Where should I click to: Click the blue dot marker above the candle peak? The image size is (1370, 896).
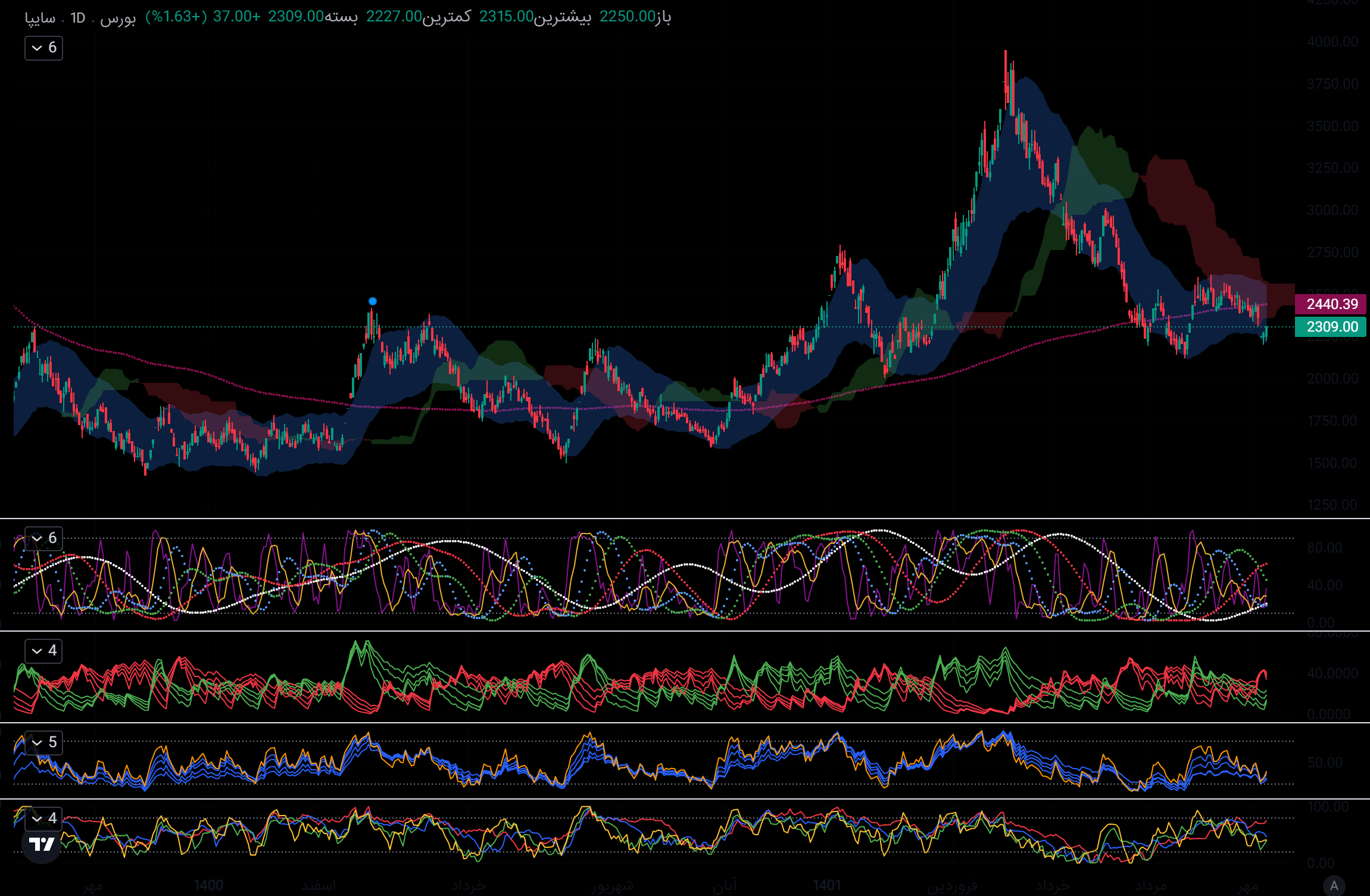(373, 301)
